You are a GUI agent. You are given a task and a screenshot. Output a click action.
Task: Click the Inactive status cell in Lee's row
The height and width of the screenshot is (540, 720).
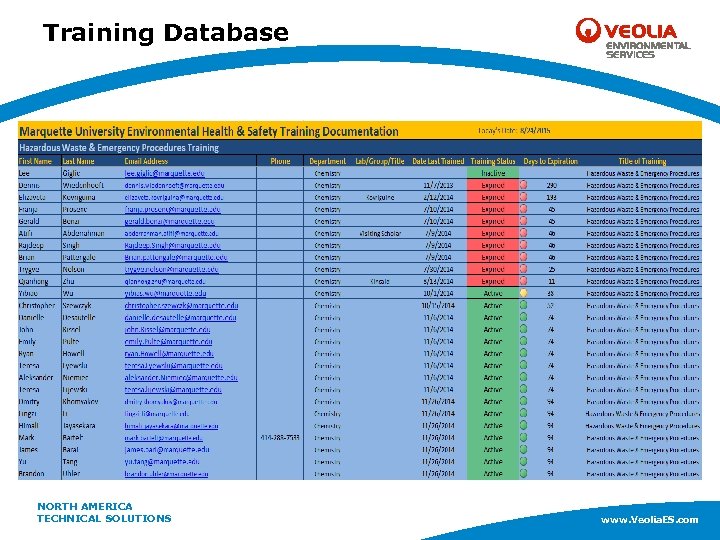[x=493, y=173]
